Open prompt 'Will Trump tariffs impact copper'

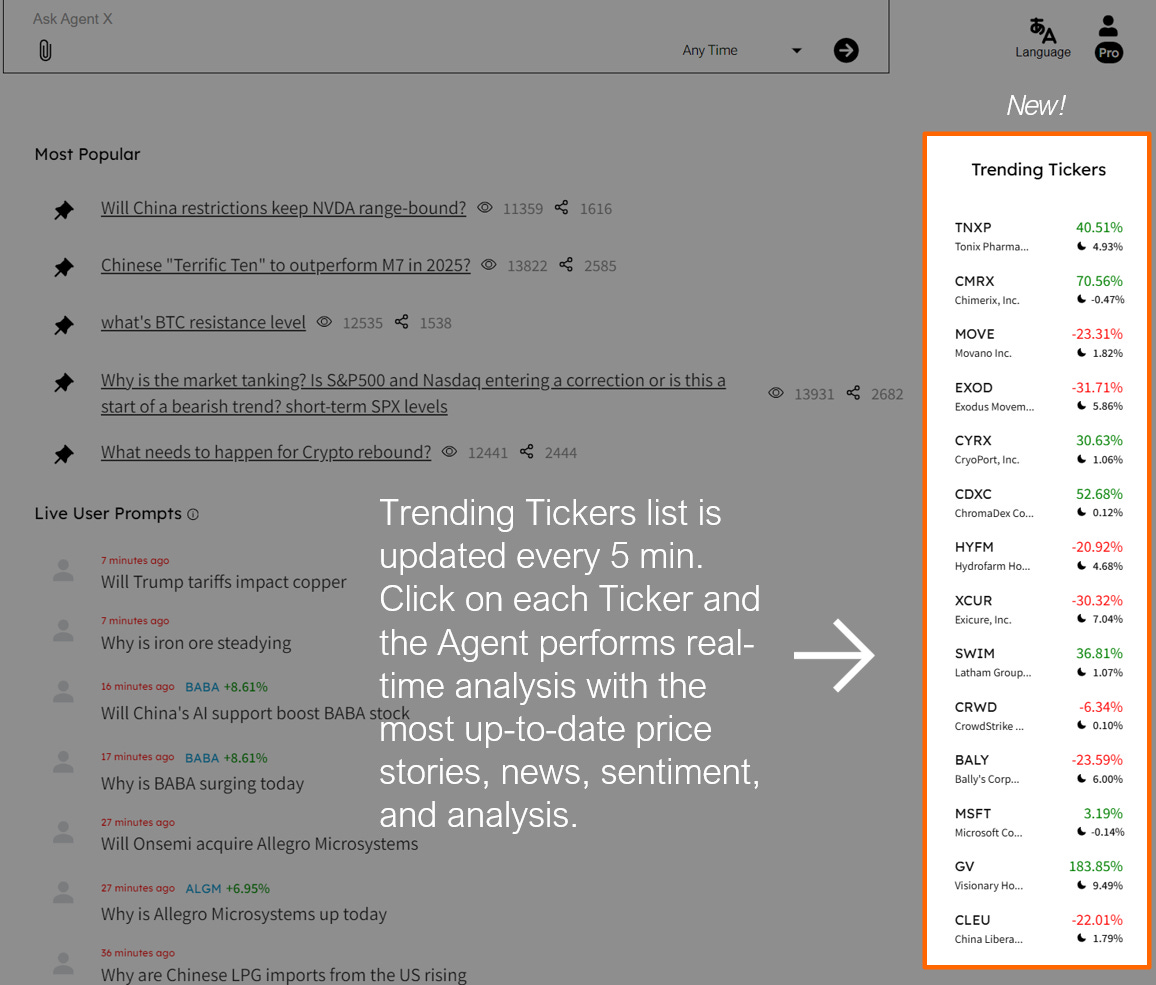pyautogui.click(x=223, y=582)
